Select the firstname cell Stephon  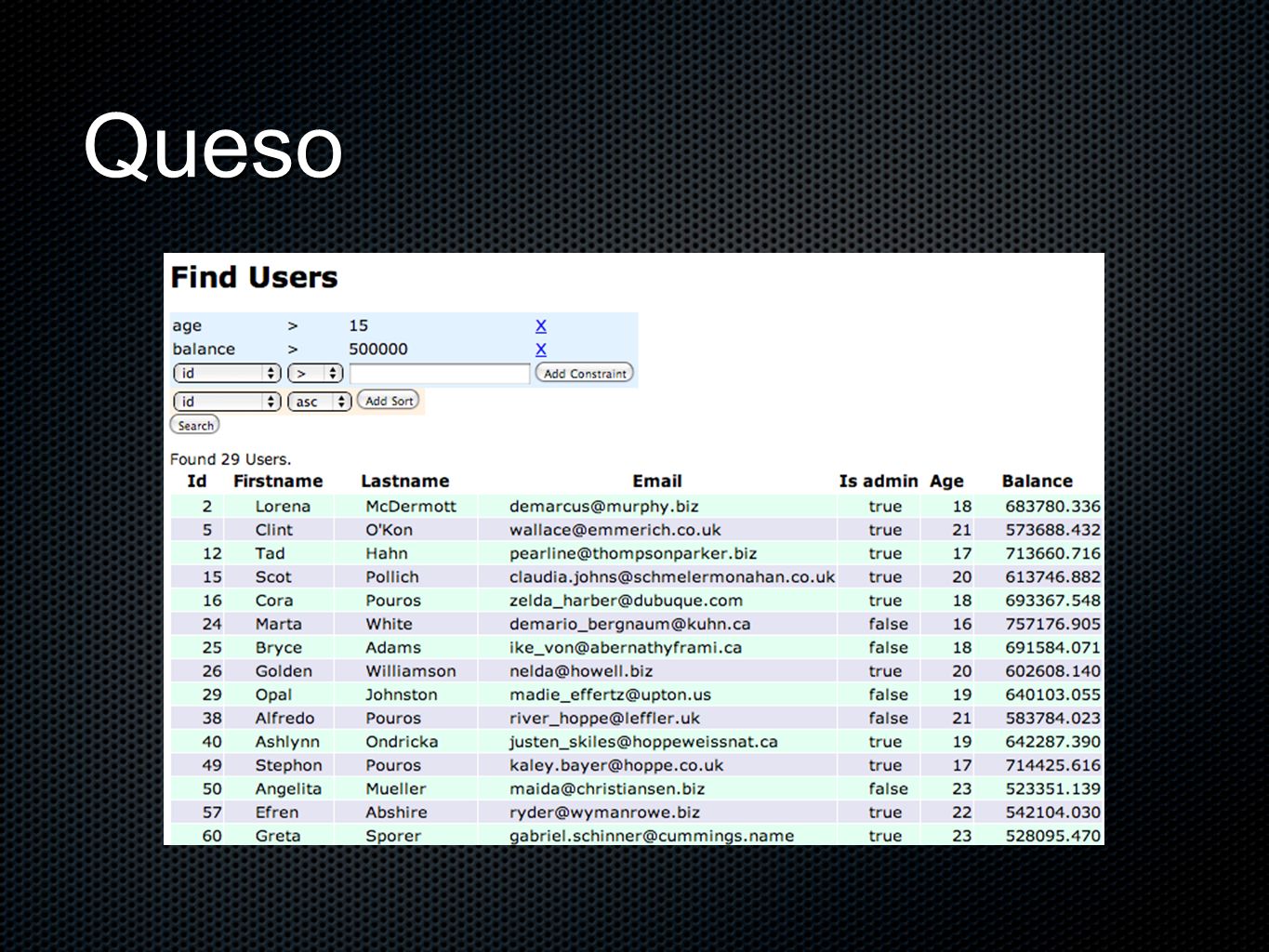(x=288, y=765)
